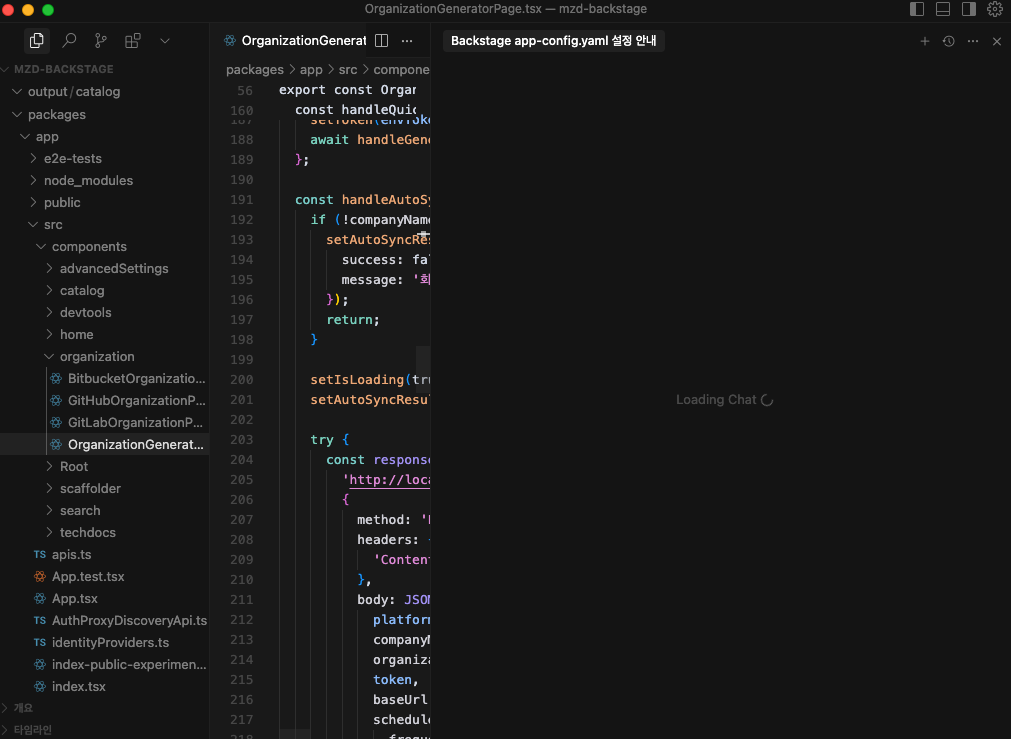Open the Explorer view icon
This screenshot has height=739, width=1011.
[37, 41]
